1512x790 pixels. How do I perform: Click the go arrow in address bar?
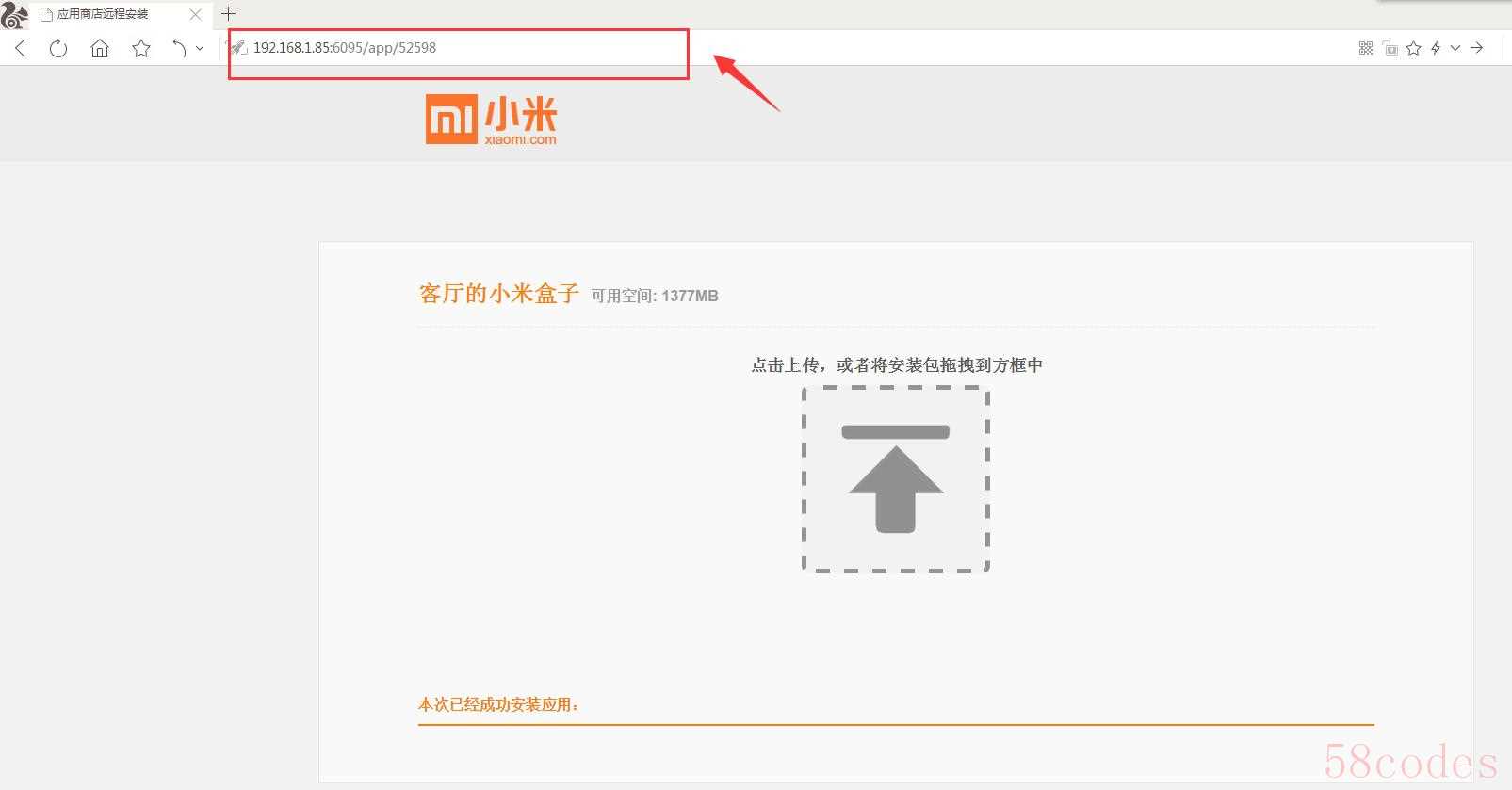click(1477, 48)
